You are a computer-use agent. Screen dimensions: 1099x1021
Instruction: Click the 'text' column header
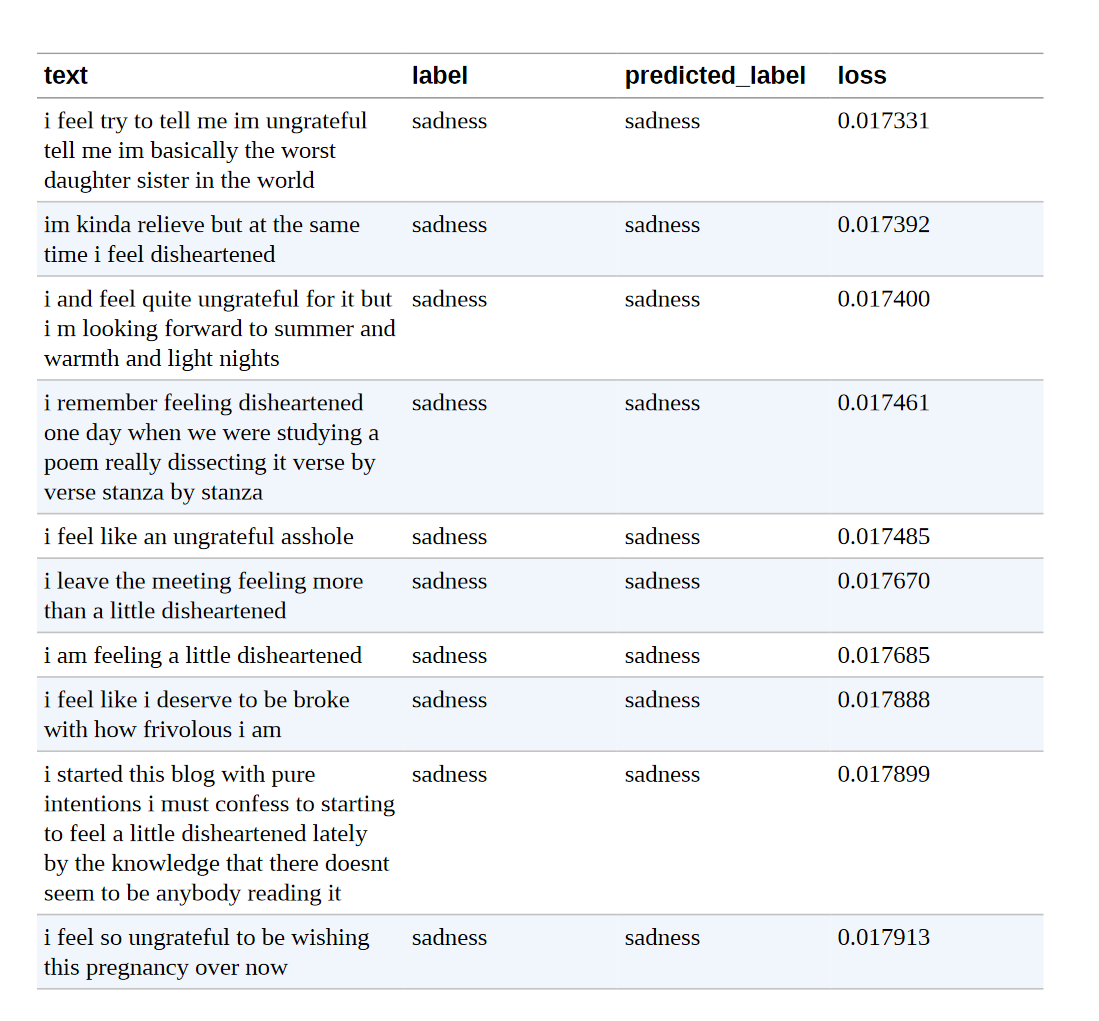65,76
